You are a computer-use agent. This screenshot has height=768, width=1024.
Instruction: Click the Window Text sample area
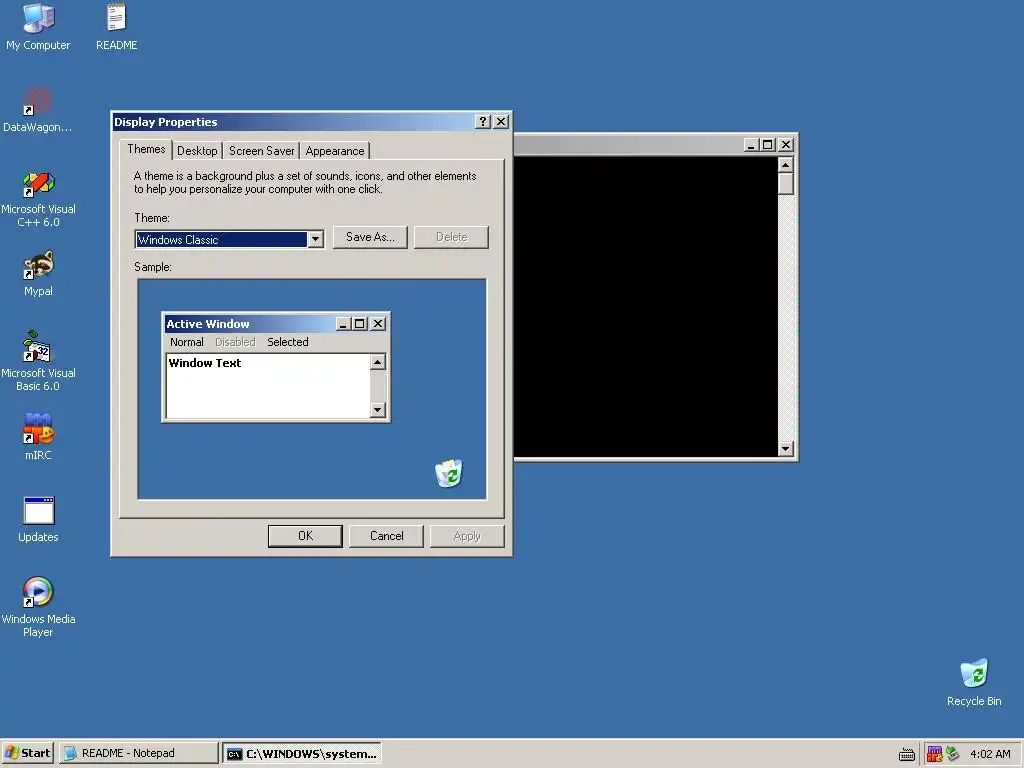coord(268,386)
